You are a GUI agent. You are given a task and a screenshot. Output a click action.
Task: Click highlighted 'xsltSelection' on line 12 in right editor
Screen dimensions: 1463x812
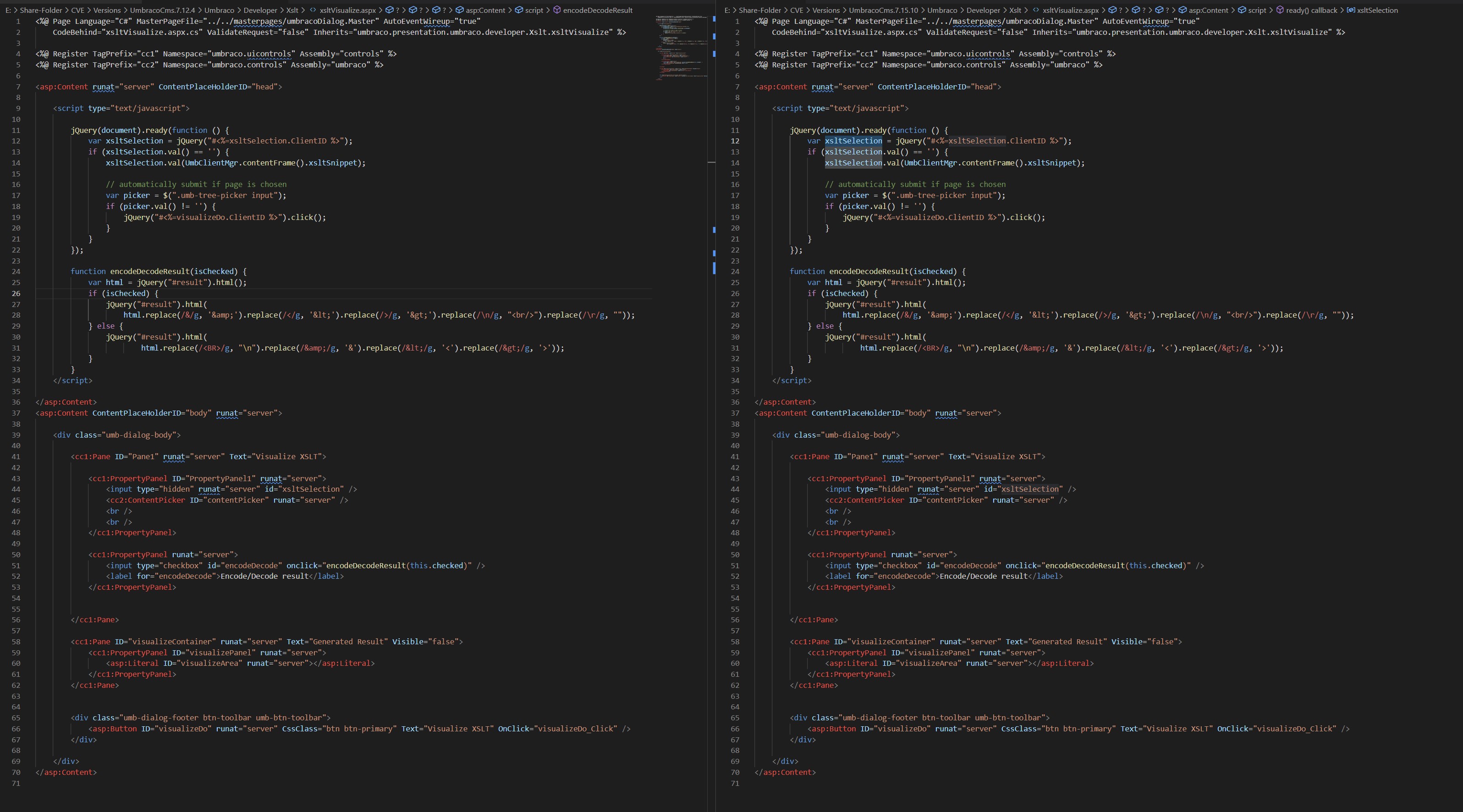point(853,141)
